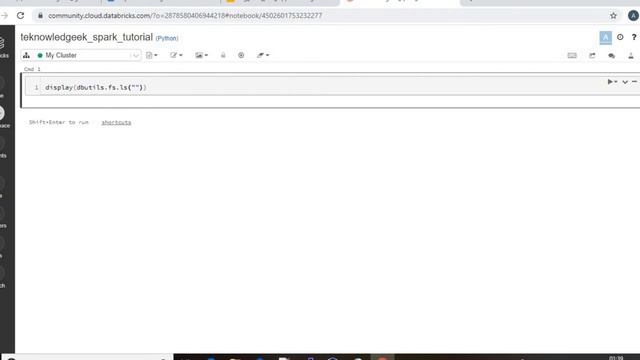Minimize the cell with the dash icon
The width and height of the screenshot is (640, 360).
(634, 82)
